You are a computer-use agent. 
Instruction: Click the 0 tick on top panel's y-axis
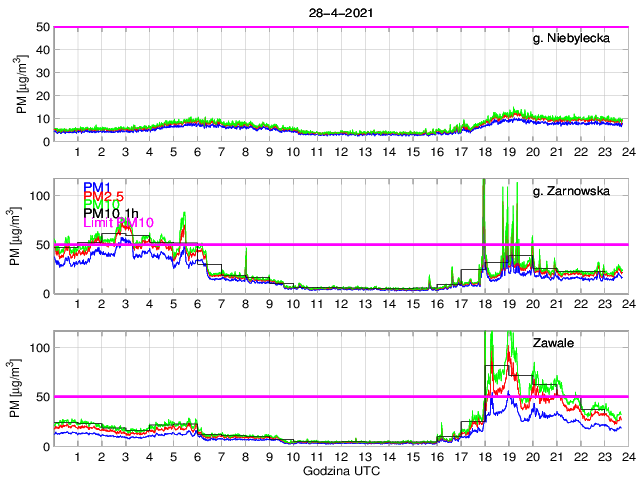[45, 142]
